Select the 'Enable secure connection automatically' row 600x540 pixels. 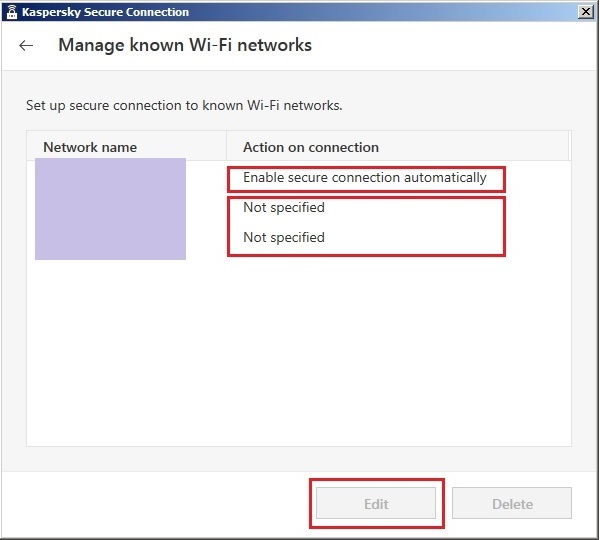365,178
